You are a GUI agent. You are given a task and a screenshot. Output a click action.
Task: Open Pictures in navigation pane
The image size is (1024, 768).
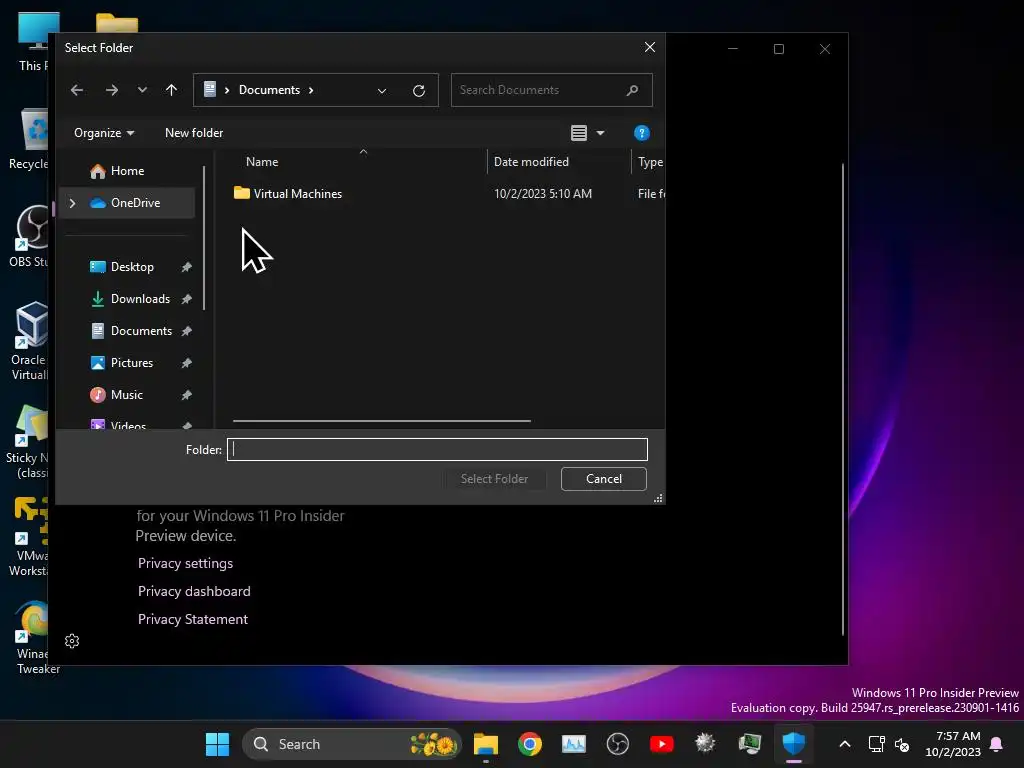(131, 363)
